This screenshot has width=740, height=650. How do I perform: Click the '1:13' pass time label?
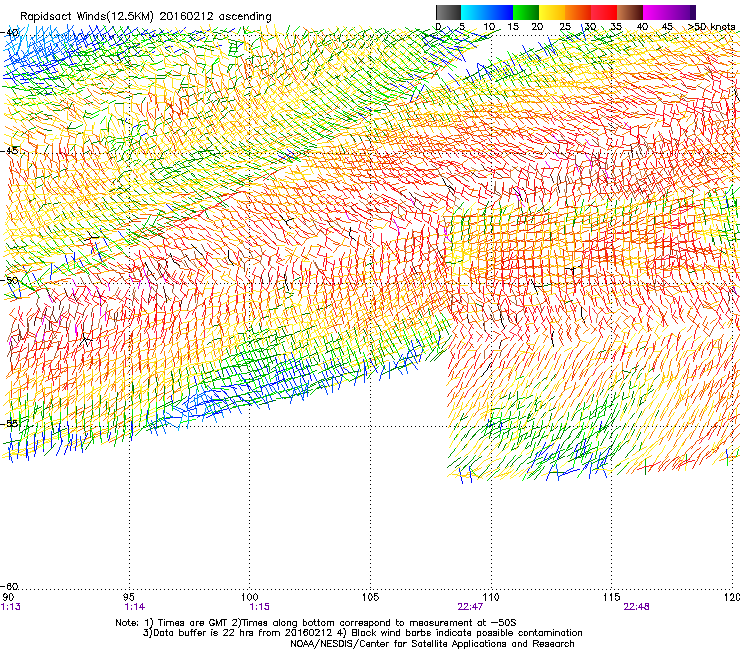tap(10, 607)
